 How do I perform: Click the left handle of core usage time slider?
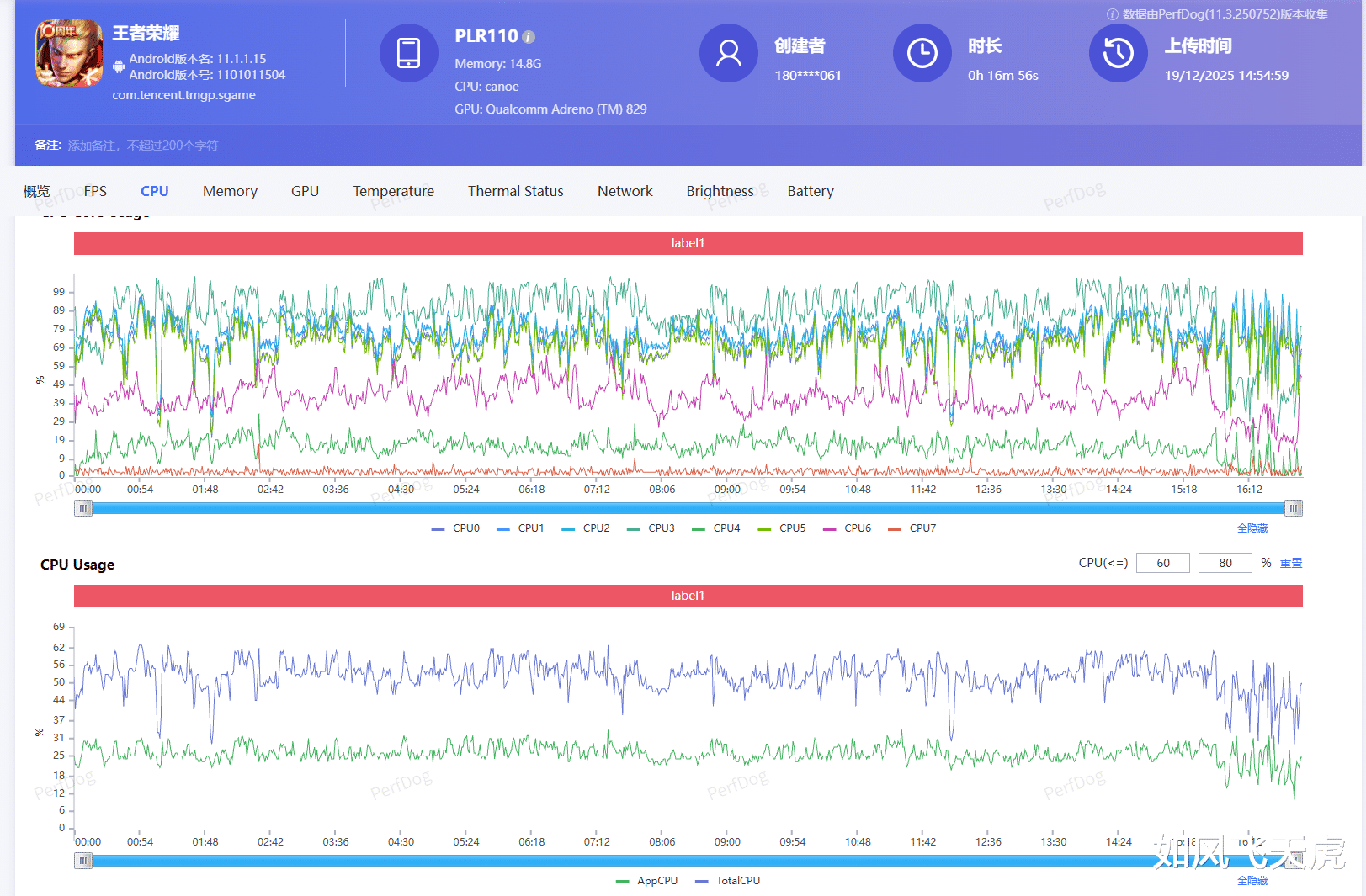[82, 508]
